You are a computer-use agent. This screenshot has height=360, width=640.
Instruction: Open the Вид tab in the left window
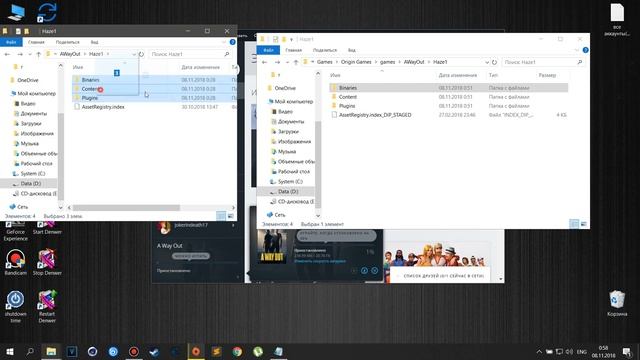click(94, 42)
